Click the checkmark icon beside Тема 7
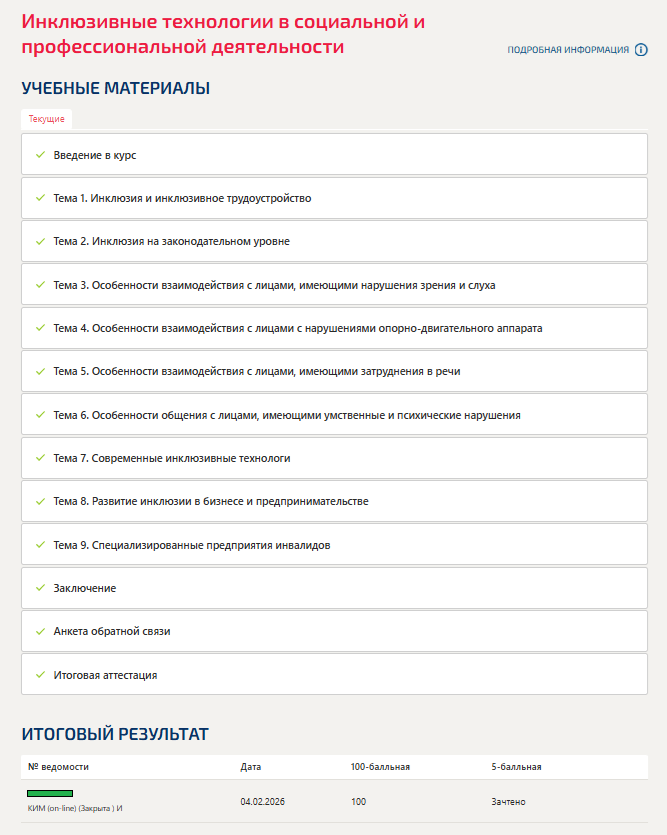Viewport: 667px width, 835px height. pos(40,458)
